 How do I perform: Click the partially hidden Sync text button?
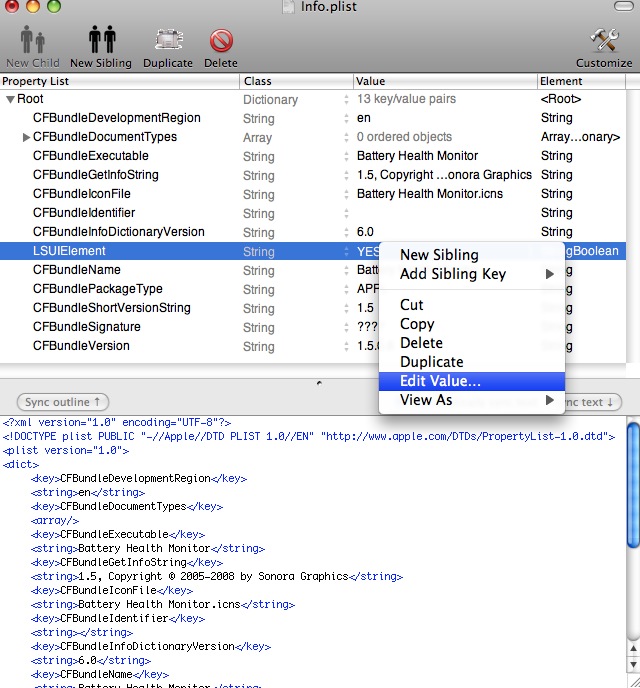(593, 402)
